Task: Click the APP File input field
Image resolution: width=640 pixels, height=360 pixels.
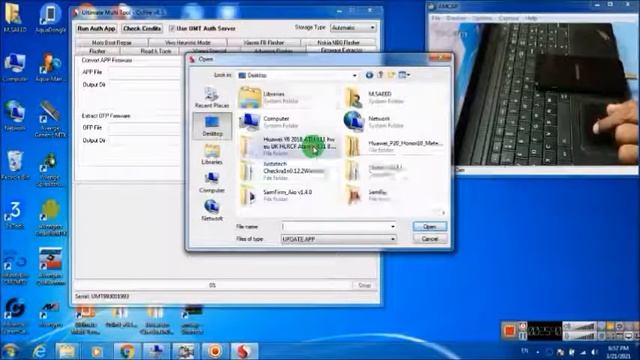Action: [x=145, y=72]
